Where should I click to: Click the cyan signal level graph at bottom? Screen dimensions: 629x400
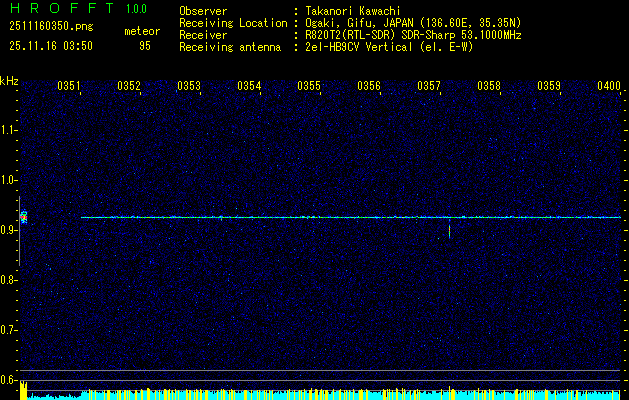coord(320,394)
